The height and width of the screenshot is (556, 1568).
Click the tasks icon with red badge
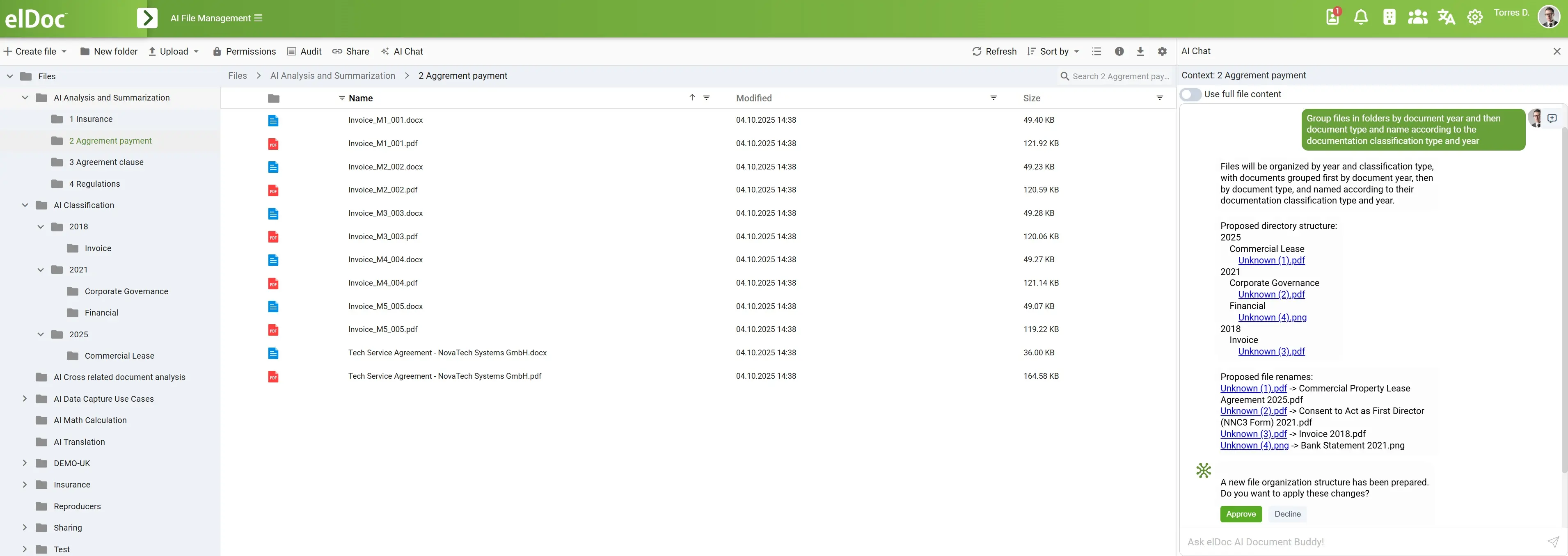coord(1332,16)
